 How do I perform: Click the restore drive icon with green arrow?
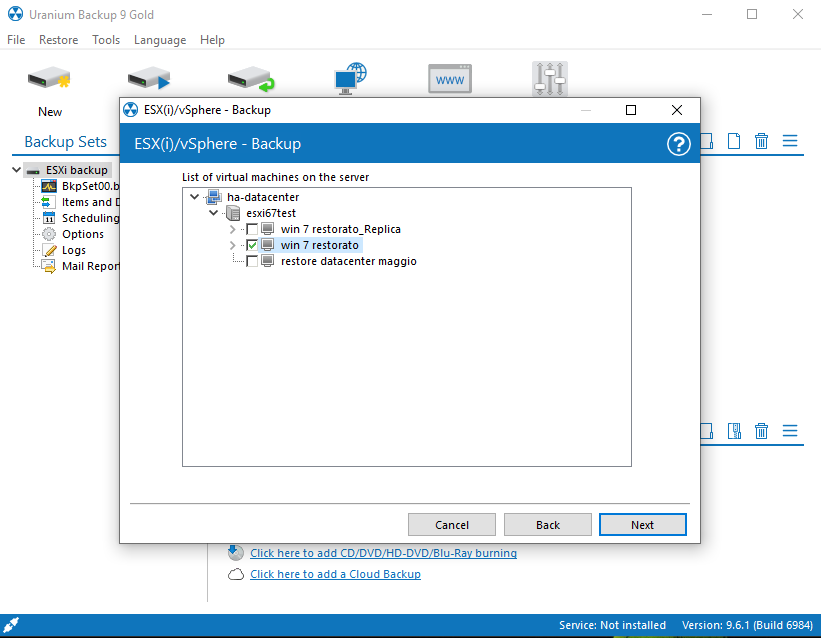251,79
